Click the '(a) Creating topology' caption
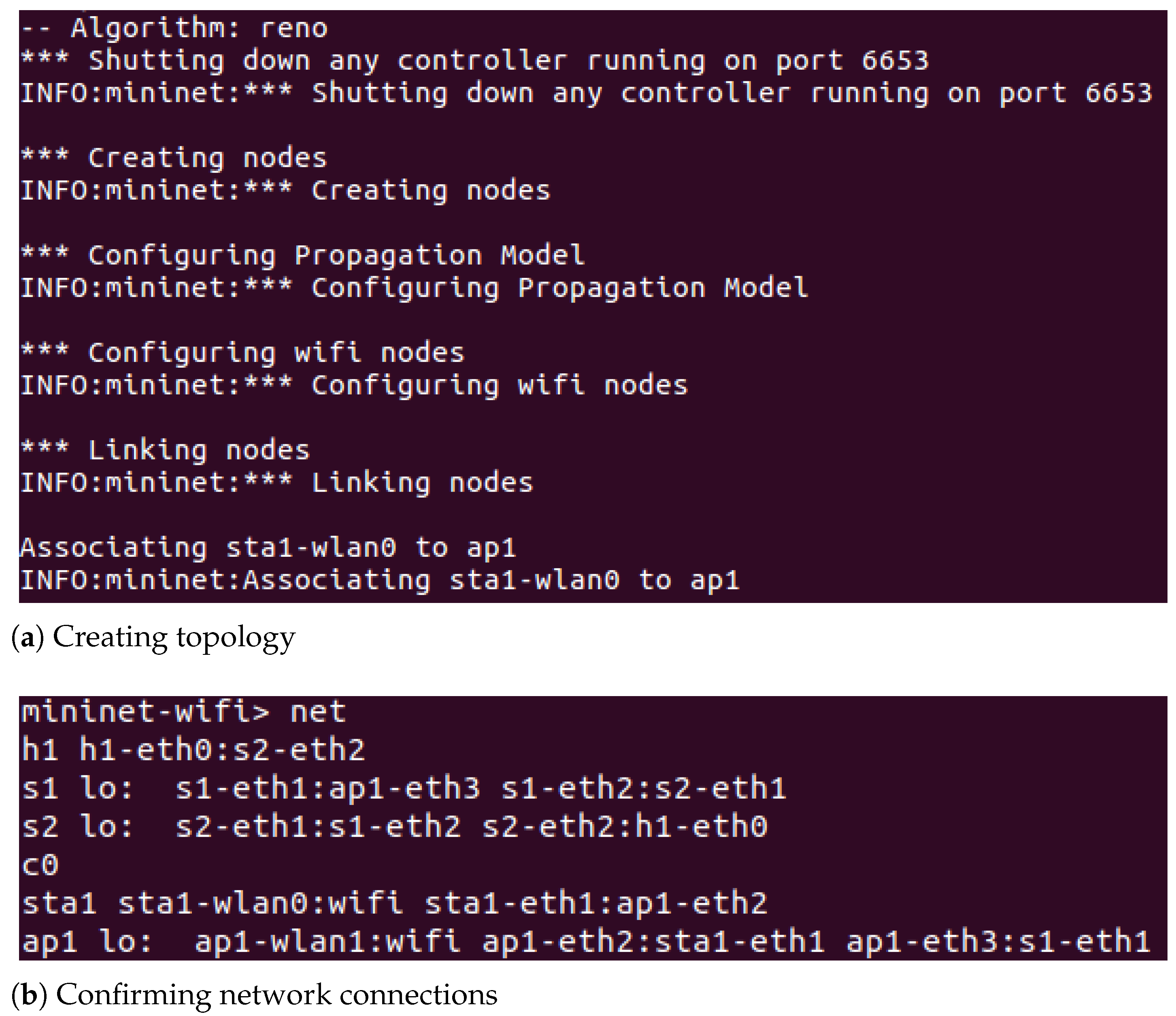Viewport: 1176px width, 1016px height. [153, 637]
